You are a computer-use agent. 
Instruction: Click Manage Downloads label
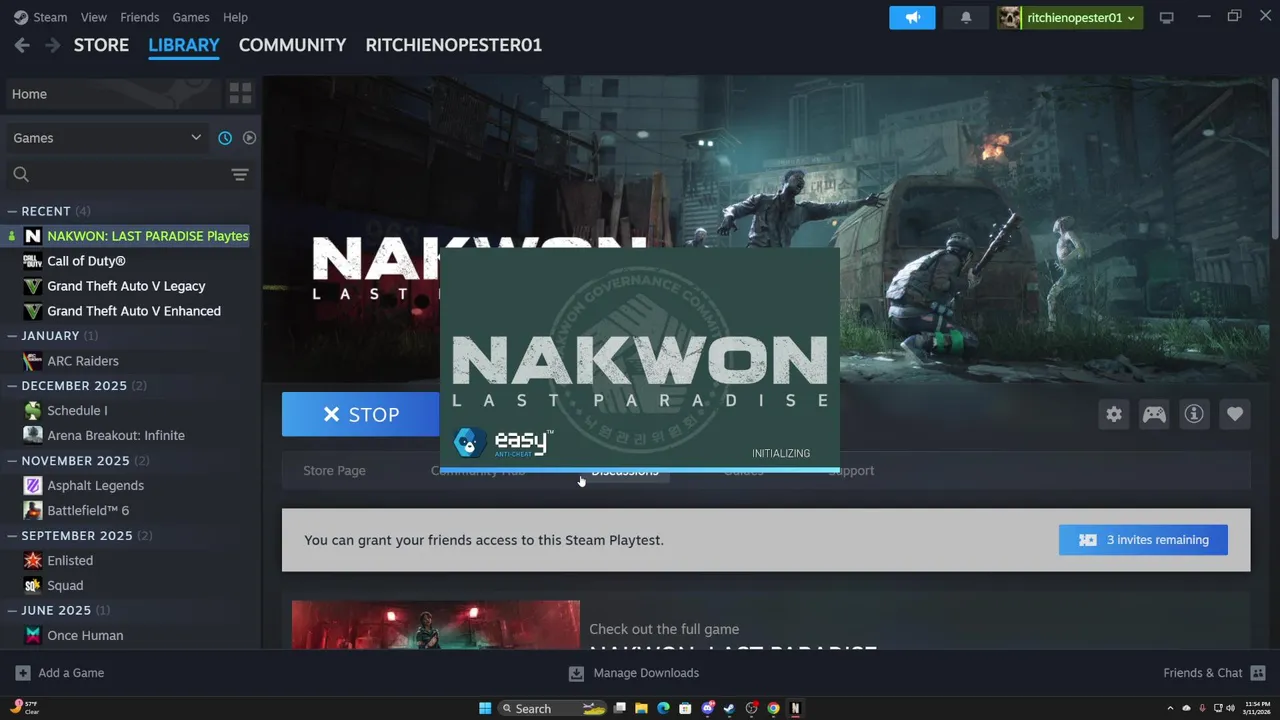point(646,673)
